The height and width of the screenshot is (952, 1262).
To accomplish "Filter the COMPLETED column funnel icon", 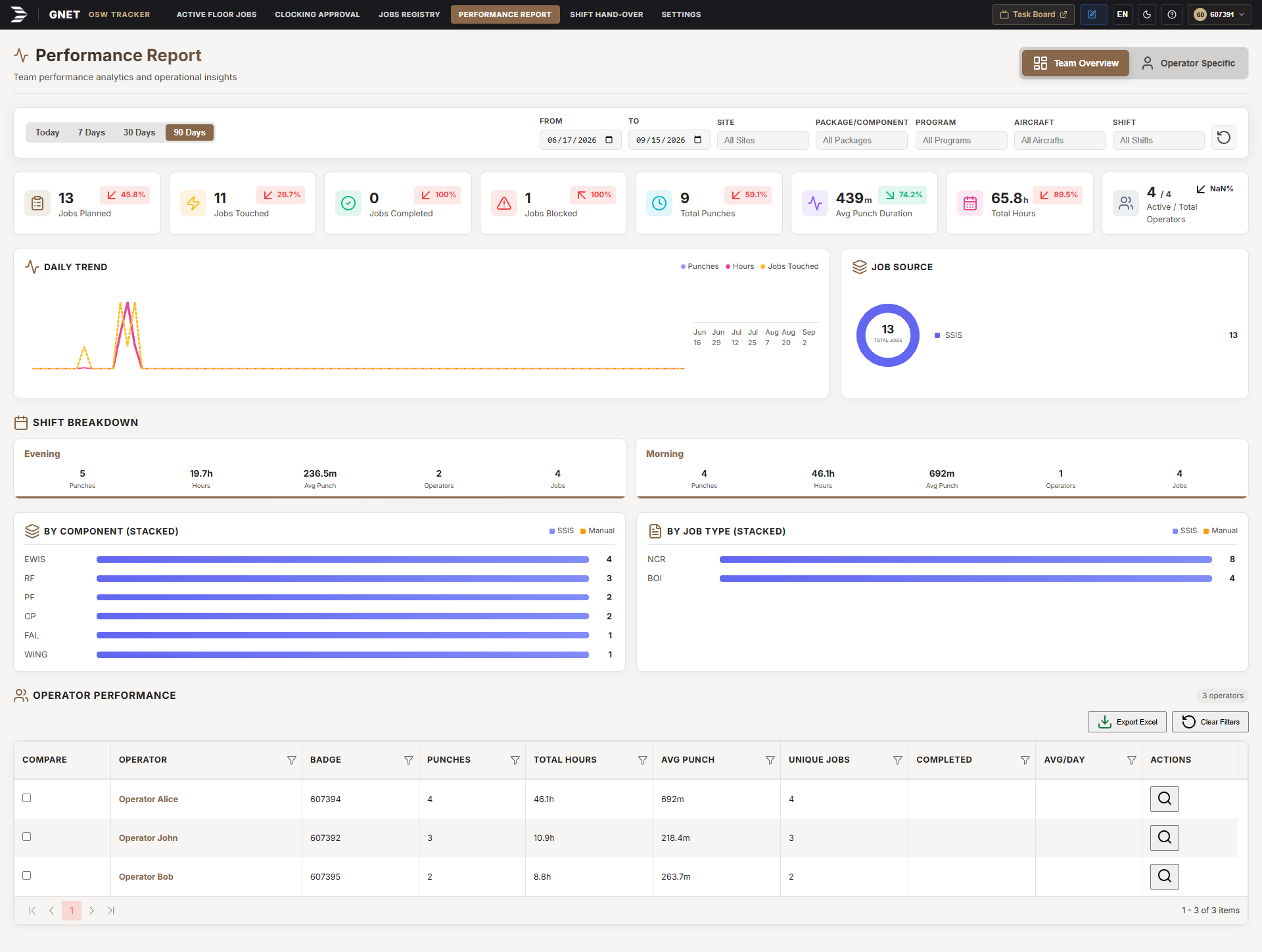I will coord(1025,760).
